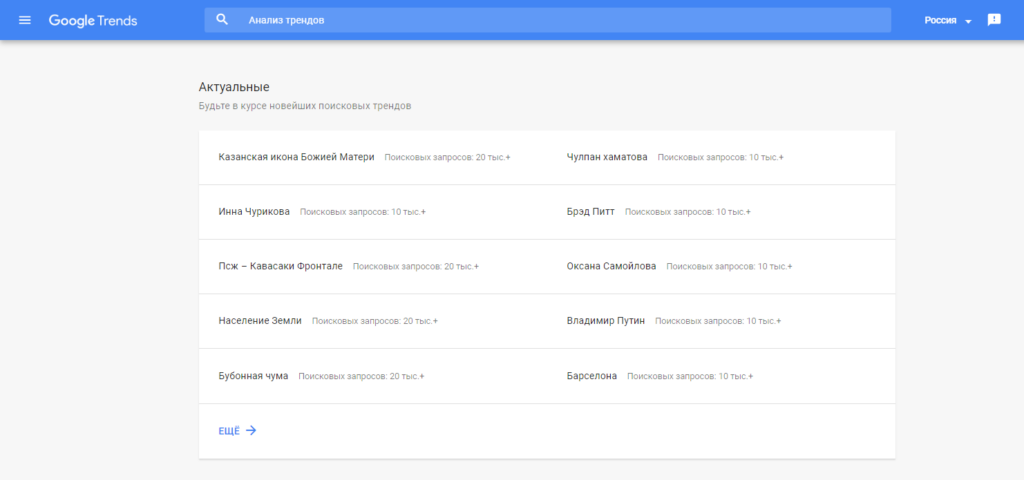Open Псж – Кавасаки Фронтале trend
The image size is (1024, 480).
[280, 266]
